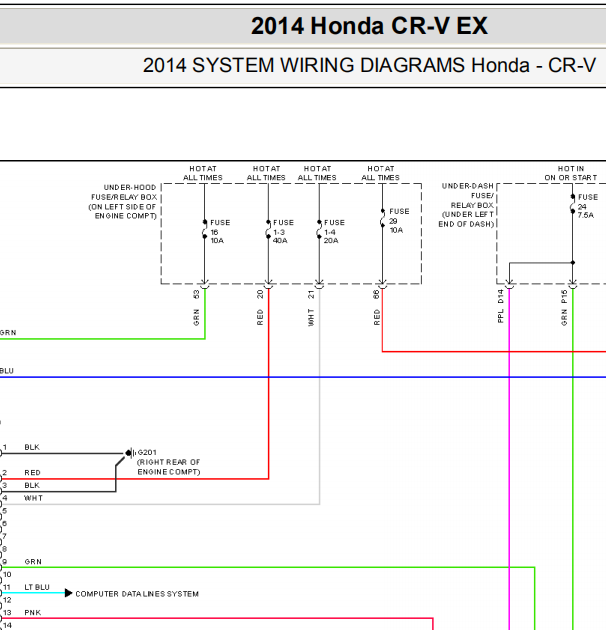Select "HOT AT ALL TIMES" above Fuse 16
The image size is (606, 630).
(x=203, y=173)
